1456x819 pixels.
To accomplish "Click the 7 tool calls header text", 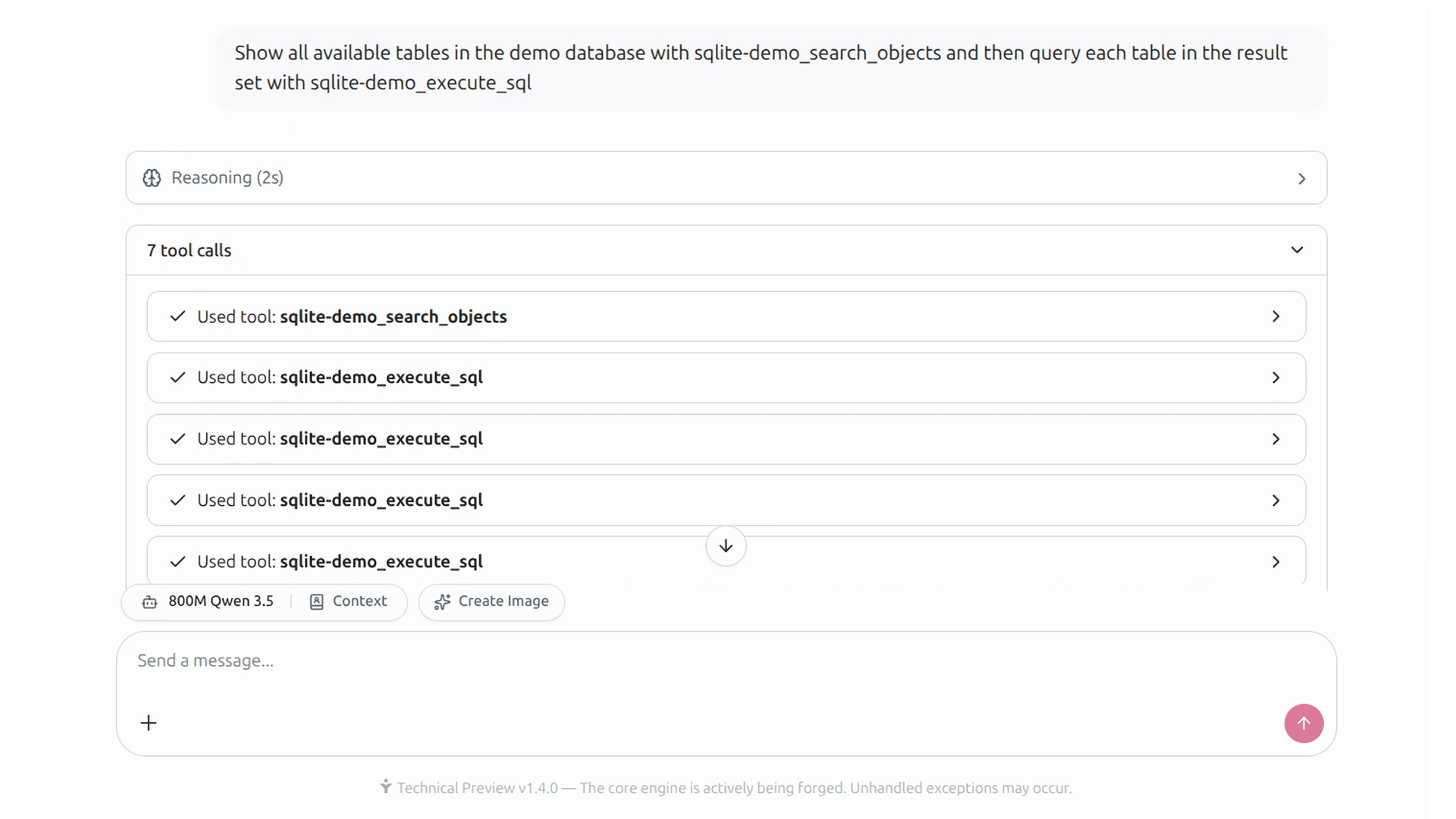I will (189, 250).
